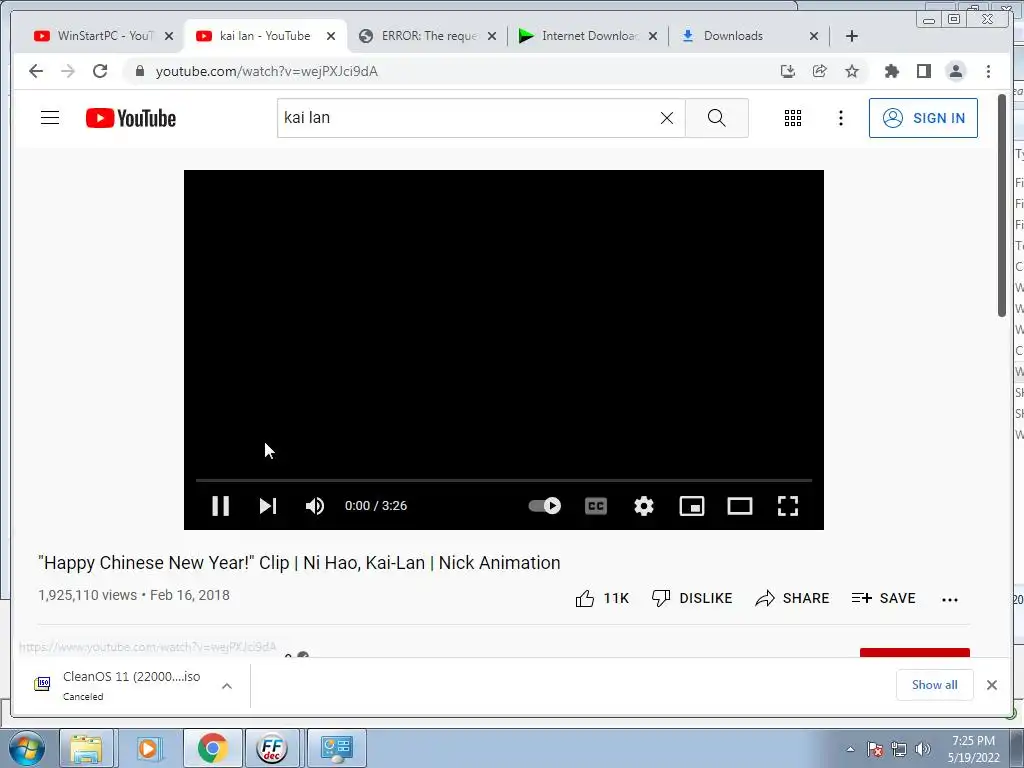Image resolution: width=1024 pixels, height=768 pixels.
Task: Go to the YouTube home logo
Action: click(x=131, y=118)
